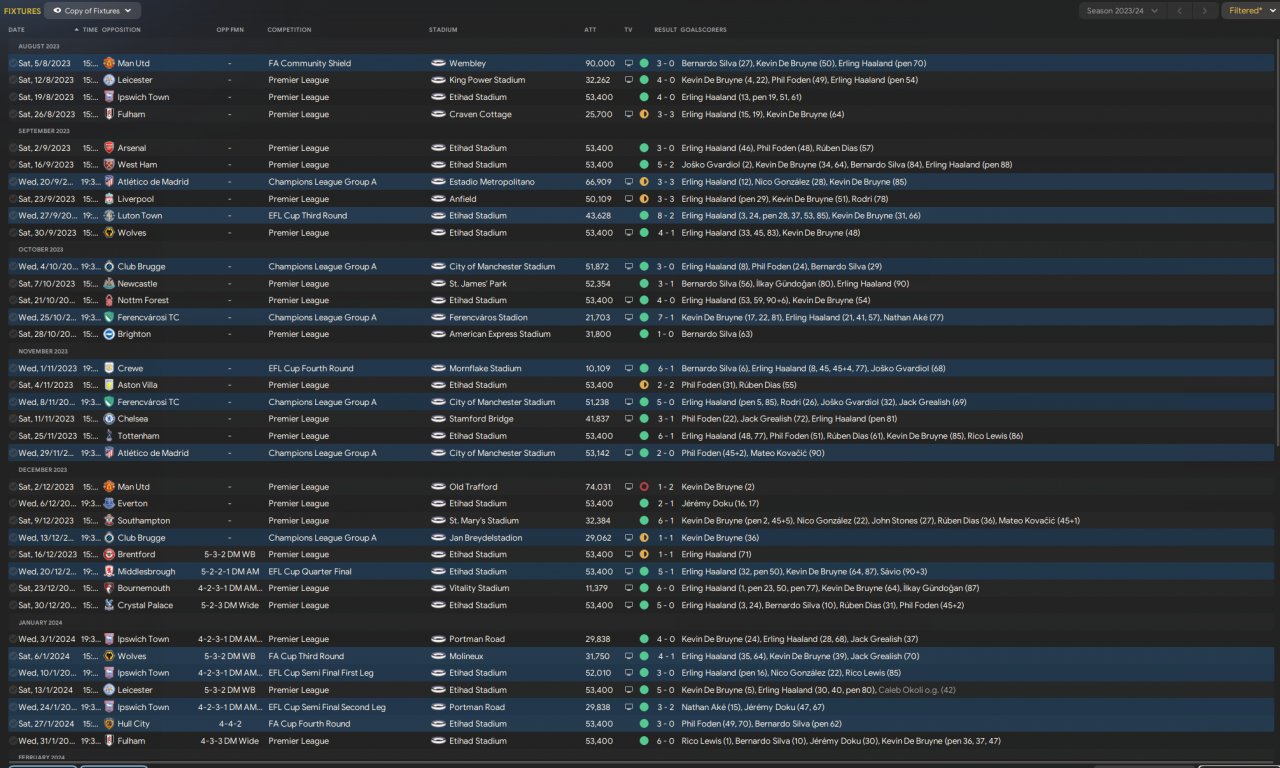
Task: Click the Vitality Stadium name
Action: 479,589
